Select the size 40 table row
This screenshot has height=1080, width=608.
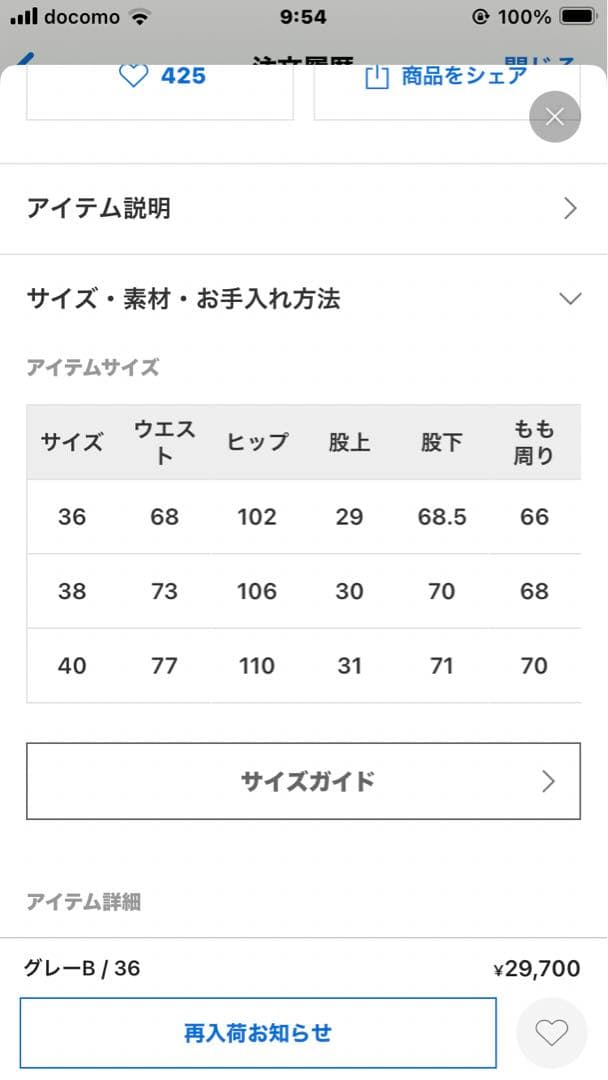tap(303, 665)
